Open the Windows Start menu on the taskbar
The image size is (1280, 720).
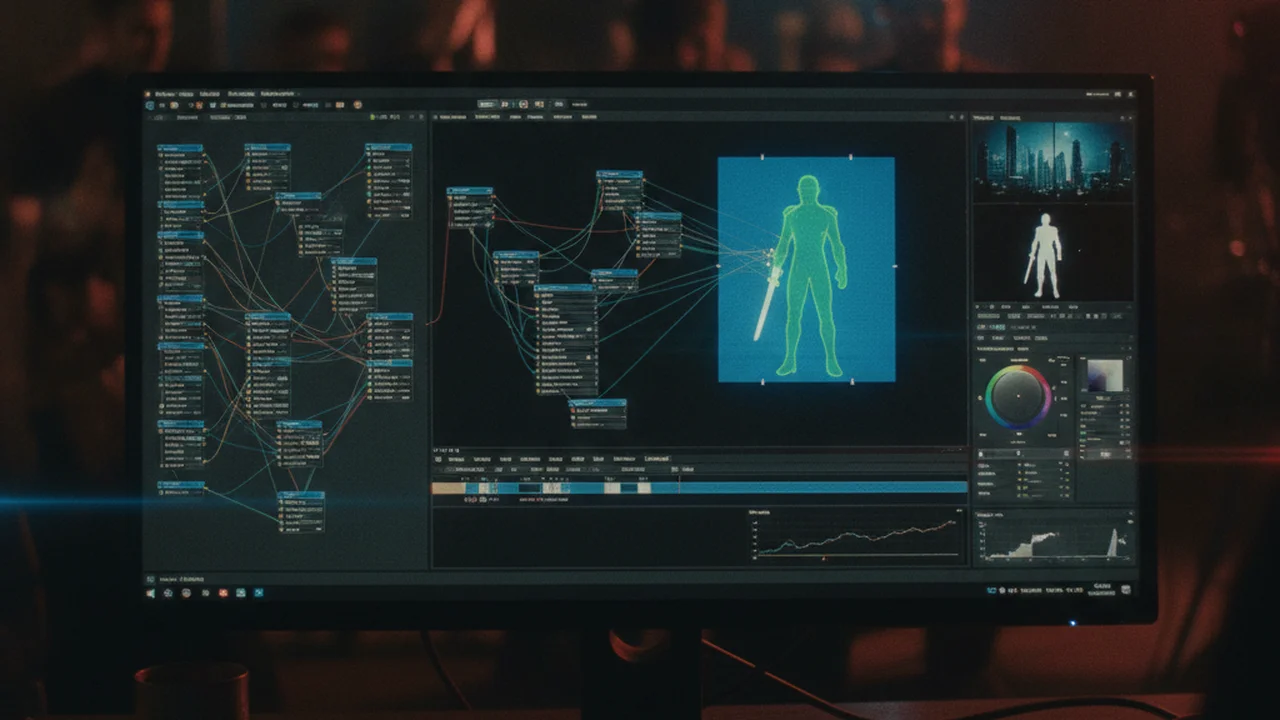click(152, 593)
